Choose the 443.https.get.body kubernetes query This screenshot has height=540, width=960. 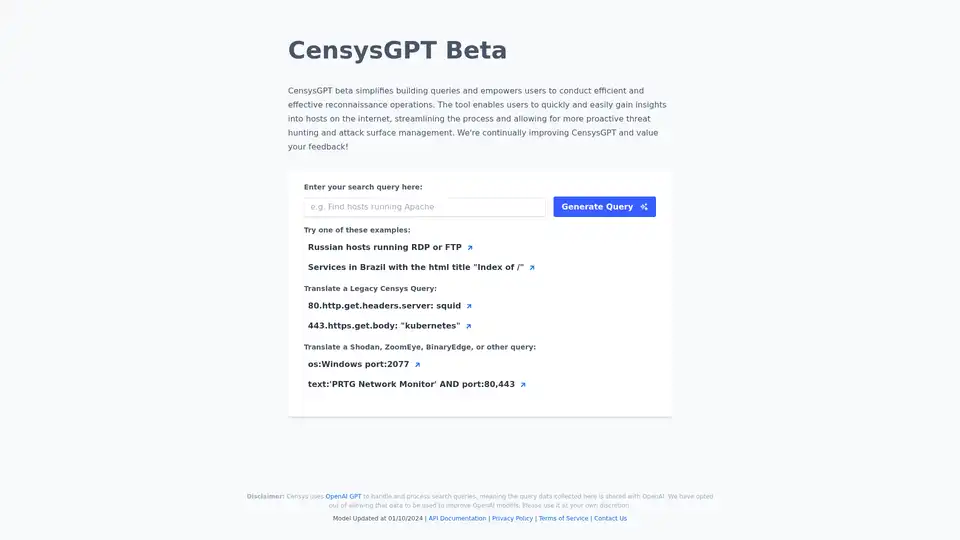pos(384,326)
